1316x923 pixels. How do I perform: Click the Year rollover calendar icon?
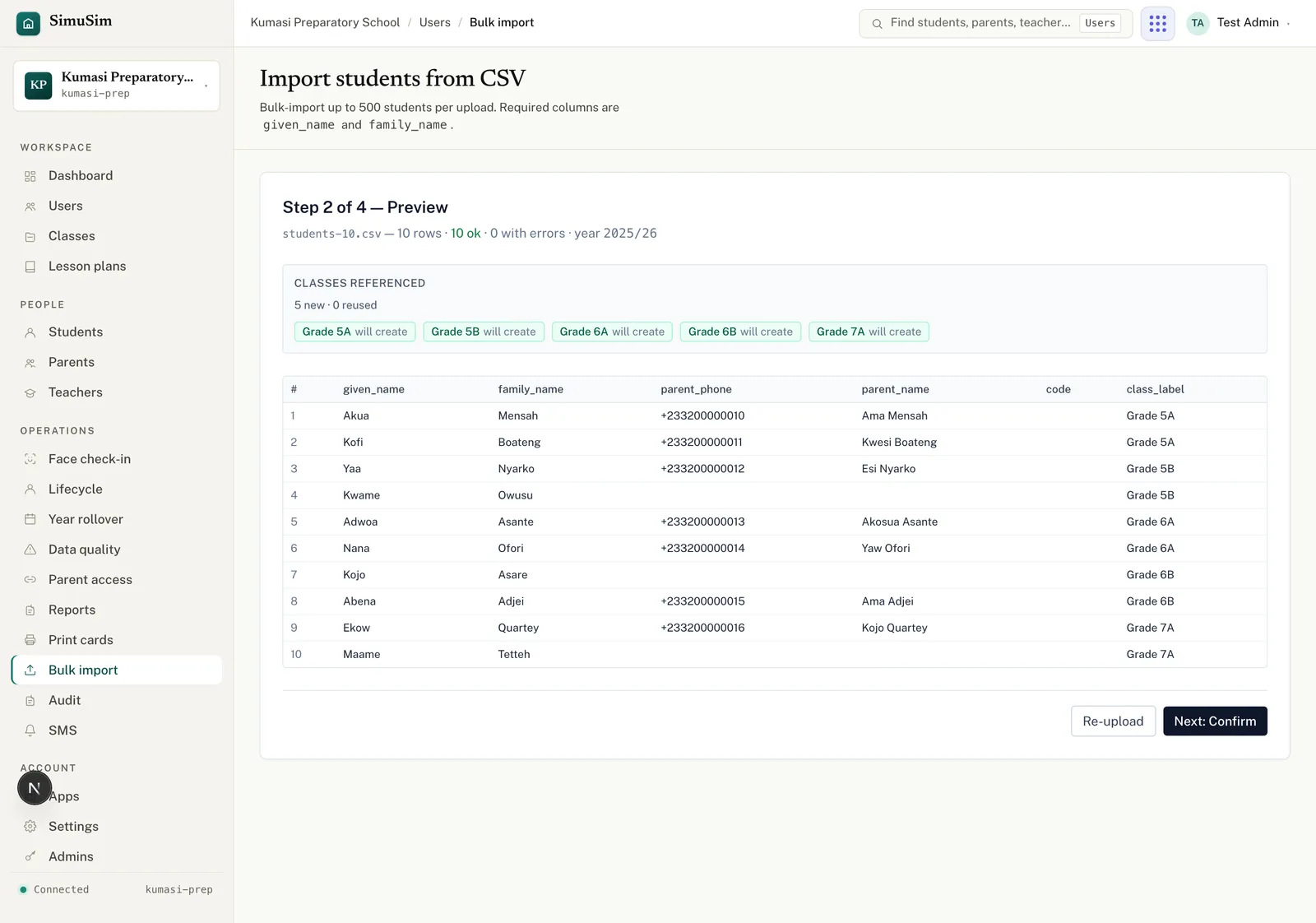click(x=30, y=519)
